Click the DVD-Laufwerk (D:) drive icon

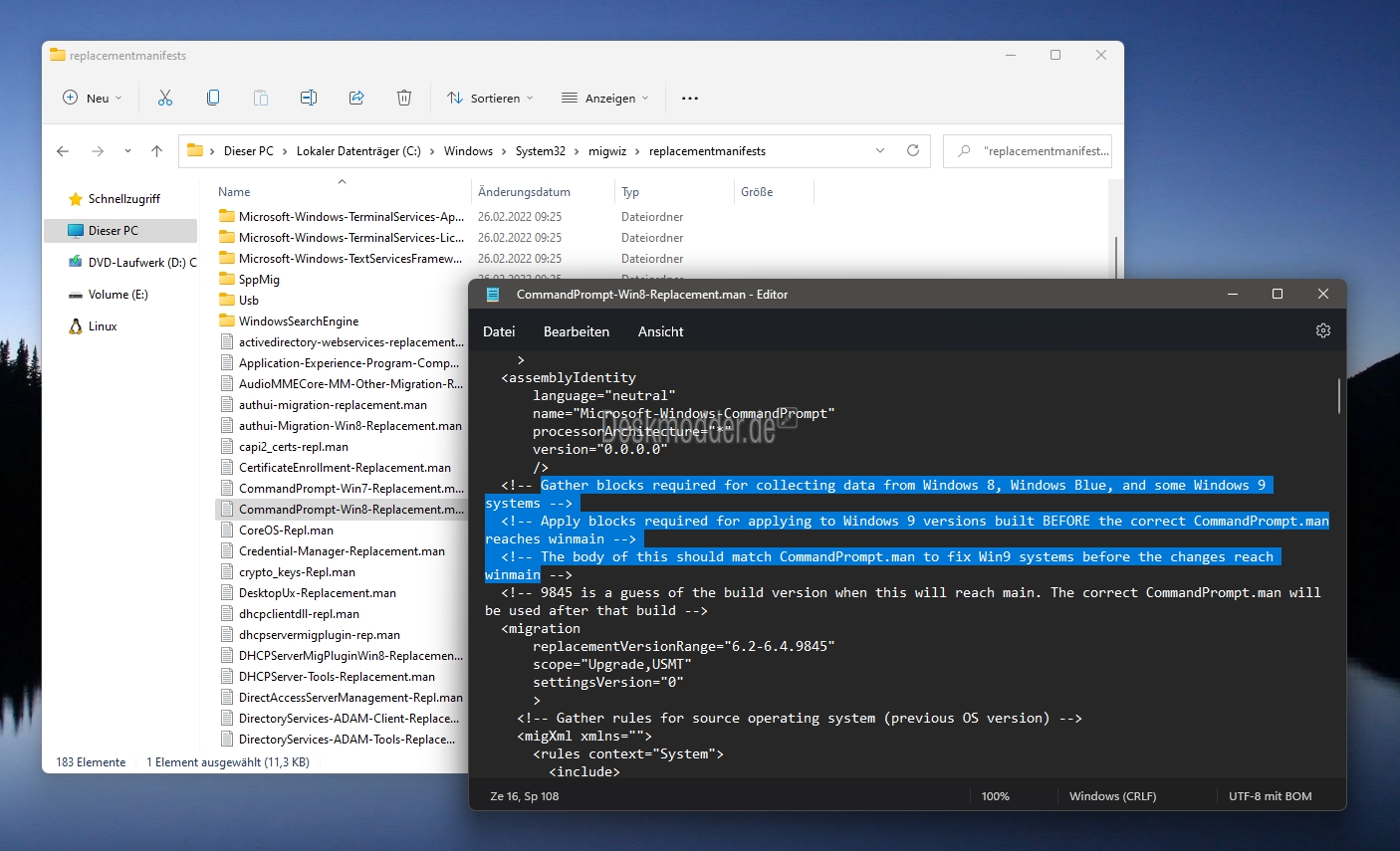tap(76, 263)
